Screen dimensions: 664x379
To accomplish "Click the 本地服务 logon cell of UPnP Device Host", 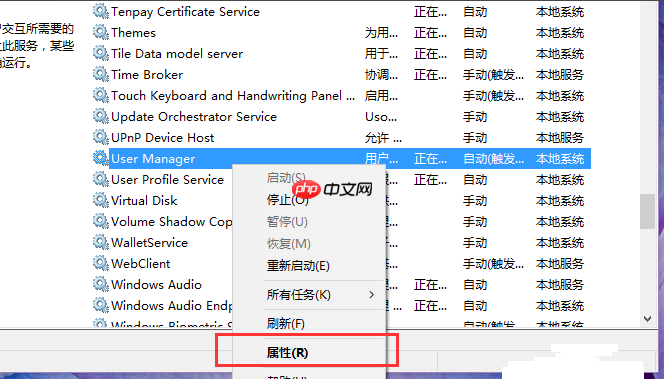I will pos(560,138).
